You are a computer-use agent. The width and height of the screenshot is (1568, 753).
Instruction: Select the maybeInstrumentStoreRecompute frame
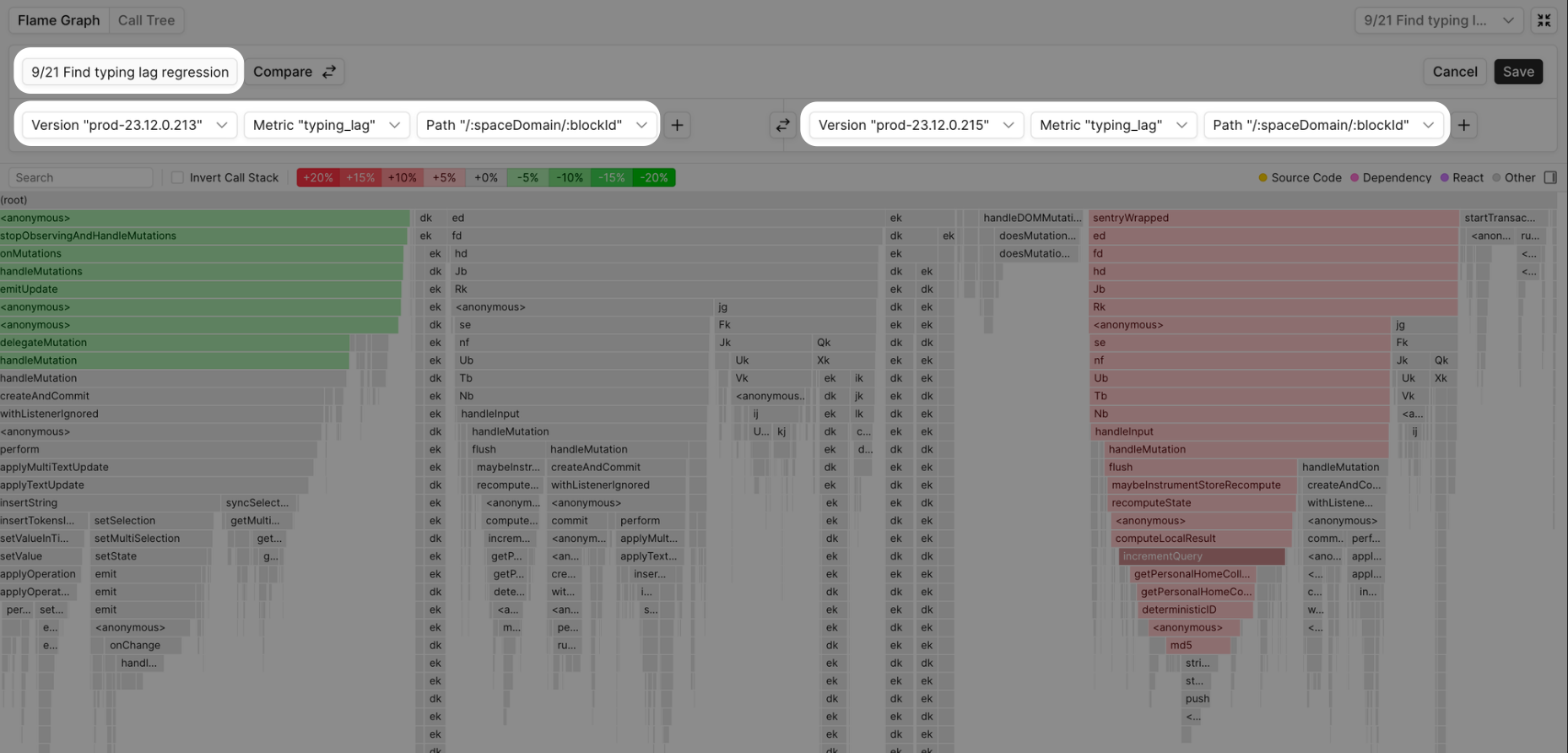[x=1202, y=485]
